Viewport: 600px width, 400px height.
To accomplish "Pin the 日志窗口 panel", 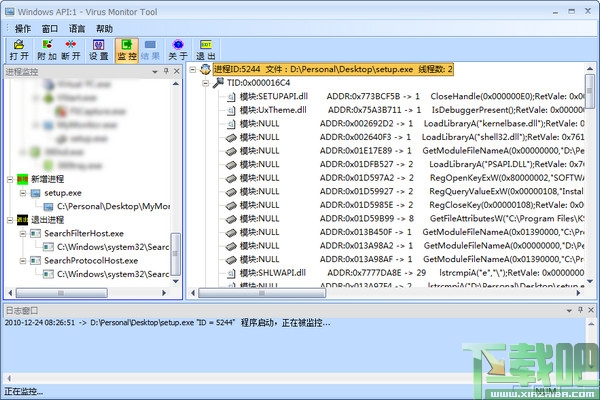I will click(580, 310).
